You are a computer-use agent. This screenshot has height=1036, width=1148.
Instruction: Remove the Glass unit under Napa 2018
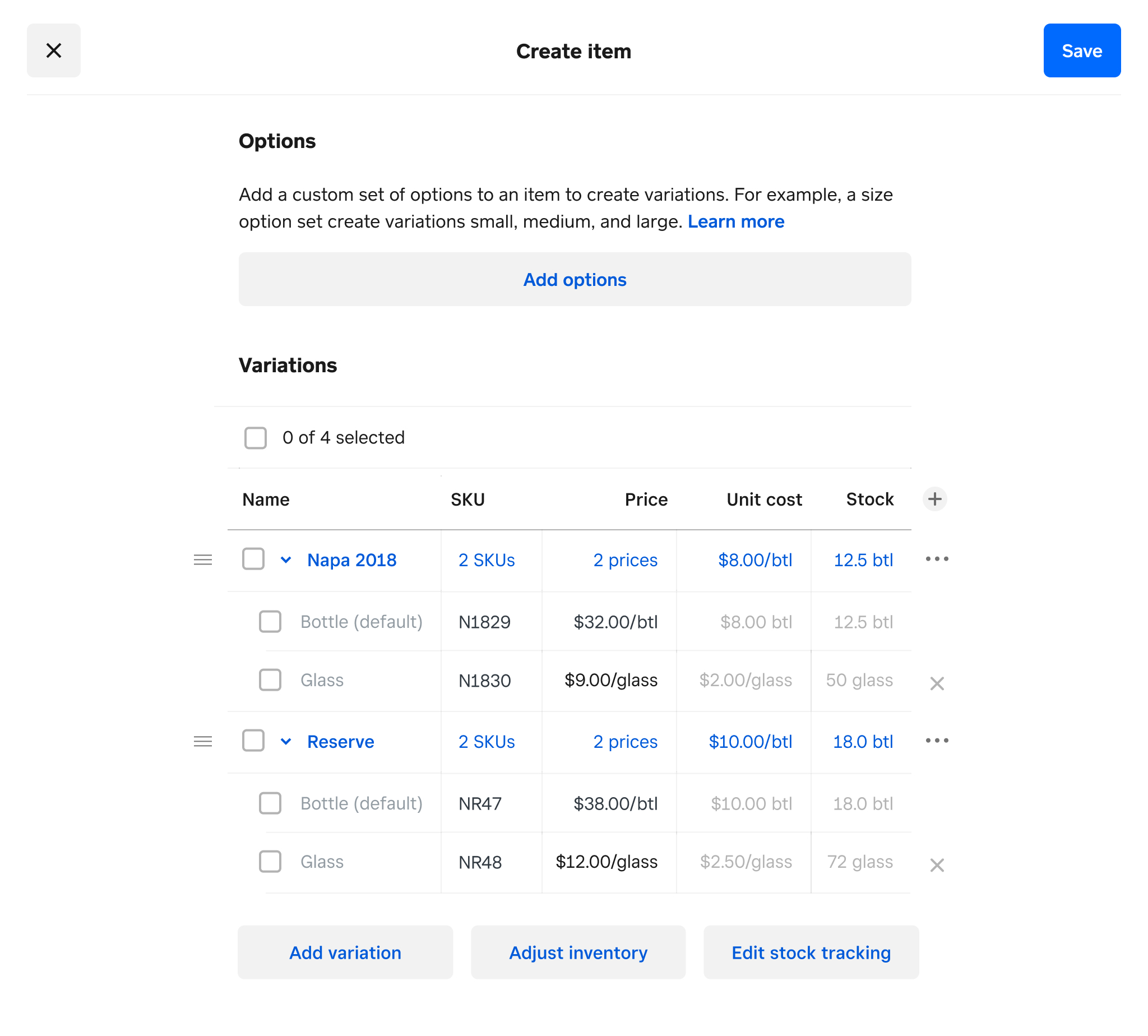tap(936, 683)
